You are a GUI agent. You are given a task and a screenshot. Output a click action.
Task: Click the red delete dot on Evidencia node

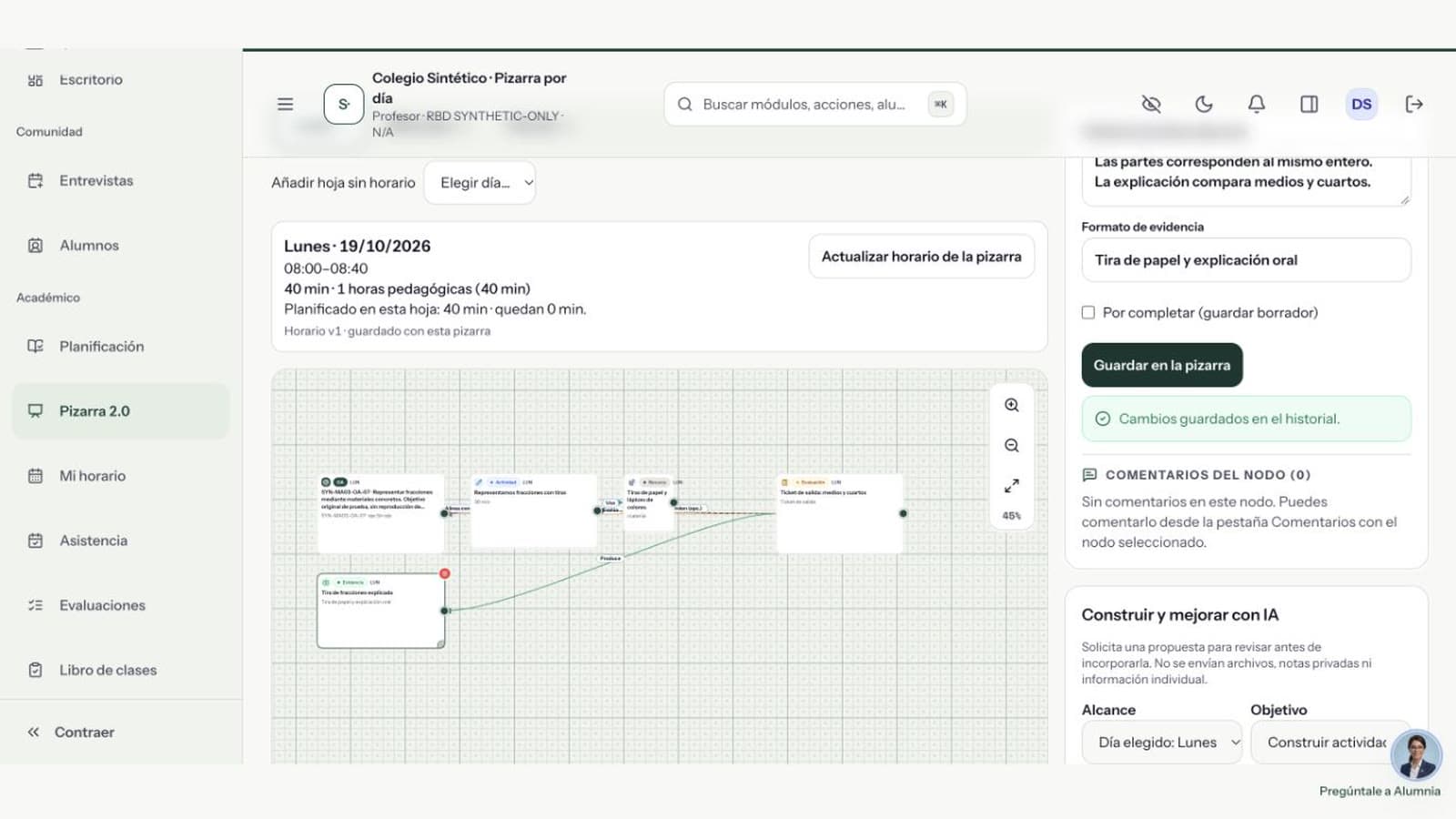point(444,573)
